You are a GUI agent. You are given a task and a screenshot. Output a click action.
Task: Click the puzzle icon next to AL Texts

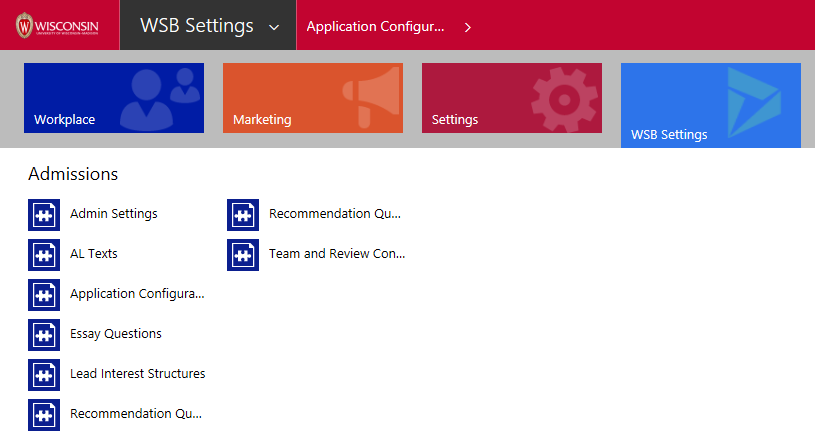(x=44, y=255)
